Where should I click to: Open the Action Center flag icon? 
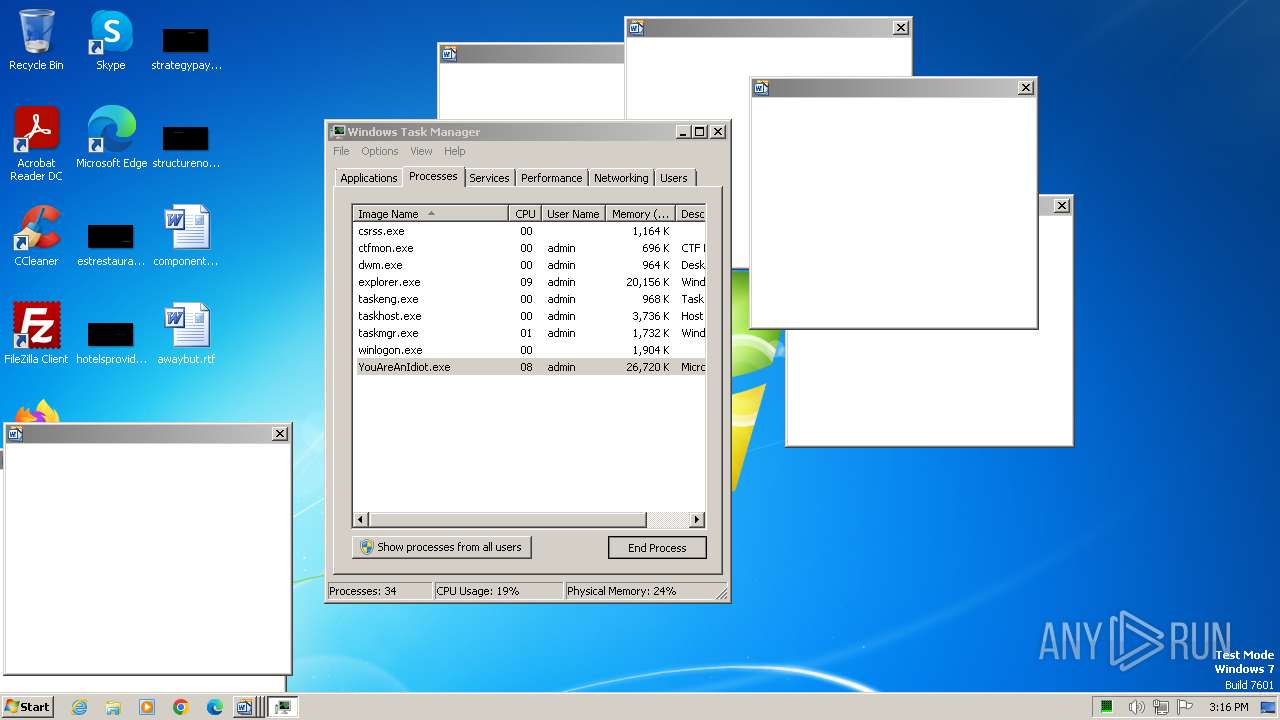point(1185,707)
